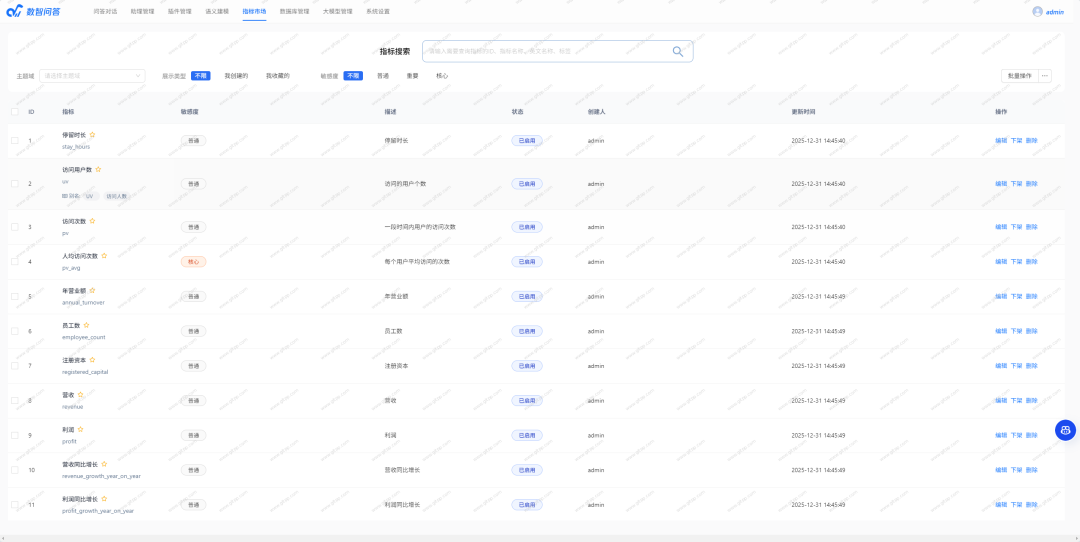1080x542 pixels.
Task: Click the 核心 tag in pv_avg row
Action: (194, 262)
